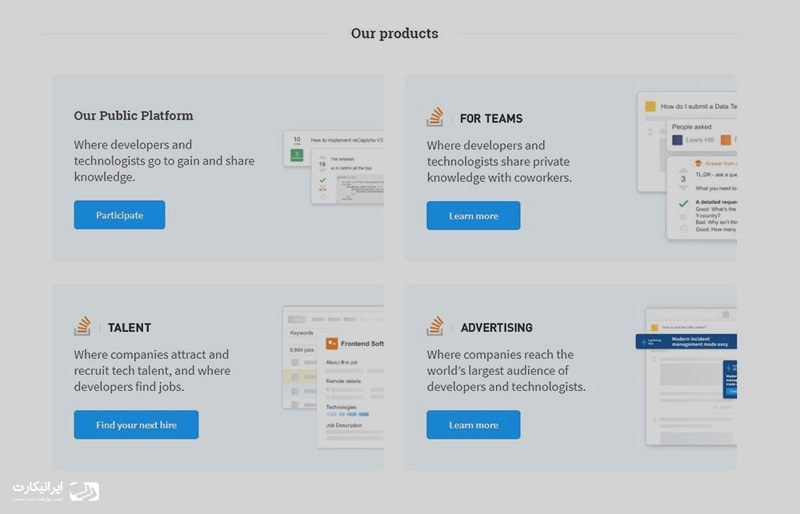Viewport: 800px width, 514px height.
Task: Open the Advertising banner preview image
Action: point(687,377)
